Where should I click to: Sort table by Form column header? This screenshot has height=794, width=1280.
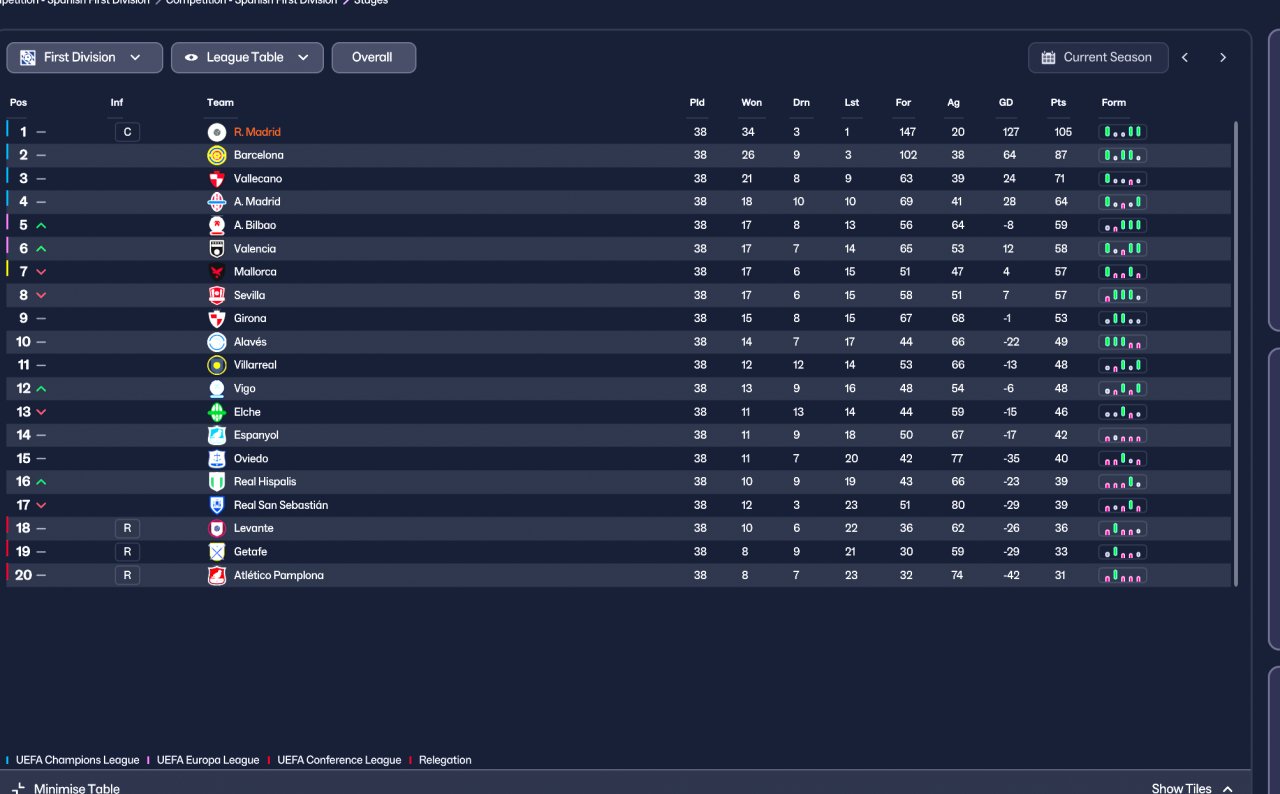(x=1114, y=102)
